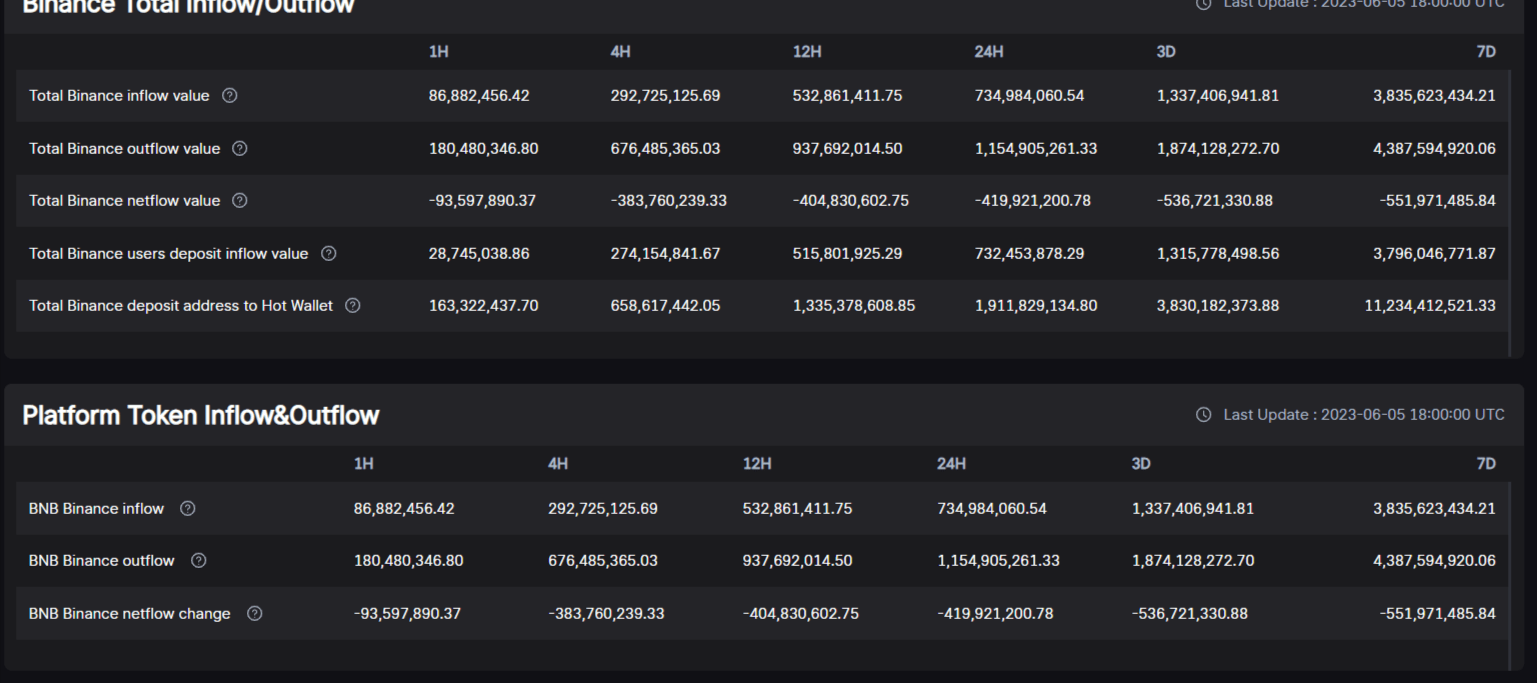
Task: Click Total Binance users deposit inflow value label
Action: pyautogui.click(x=168, y=253)
